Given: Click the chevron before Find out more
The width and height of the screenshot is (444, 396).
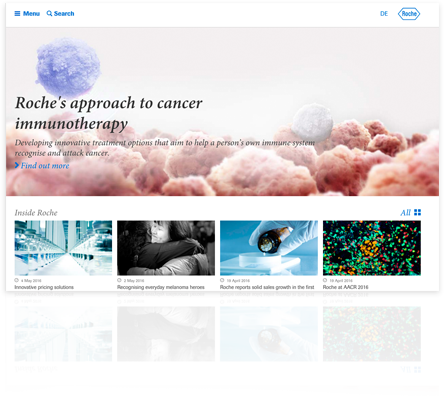Looking at the screenshot, I should click(x=17, y=165).
